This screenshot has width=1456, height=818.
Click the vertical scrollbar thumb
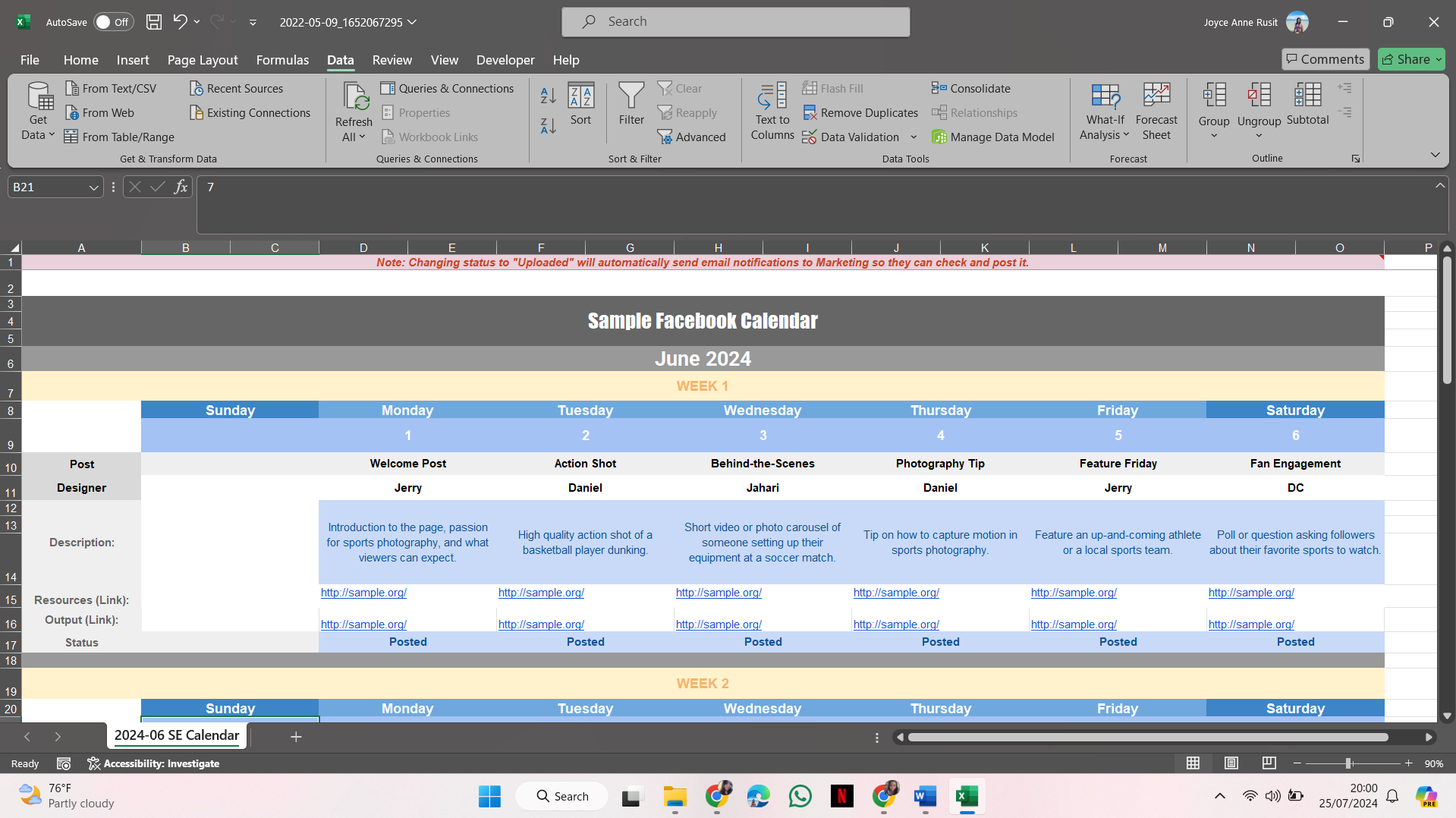point(1447,319)
